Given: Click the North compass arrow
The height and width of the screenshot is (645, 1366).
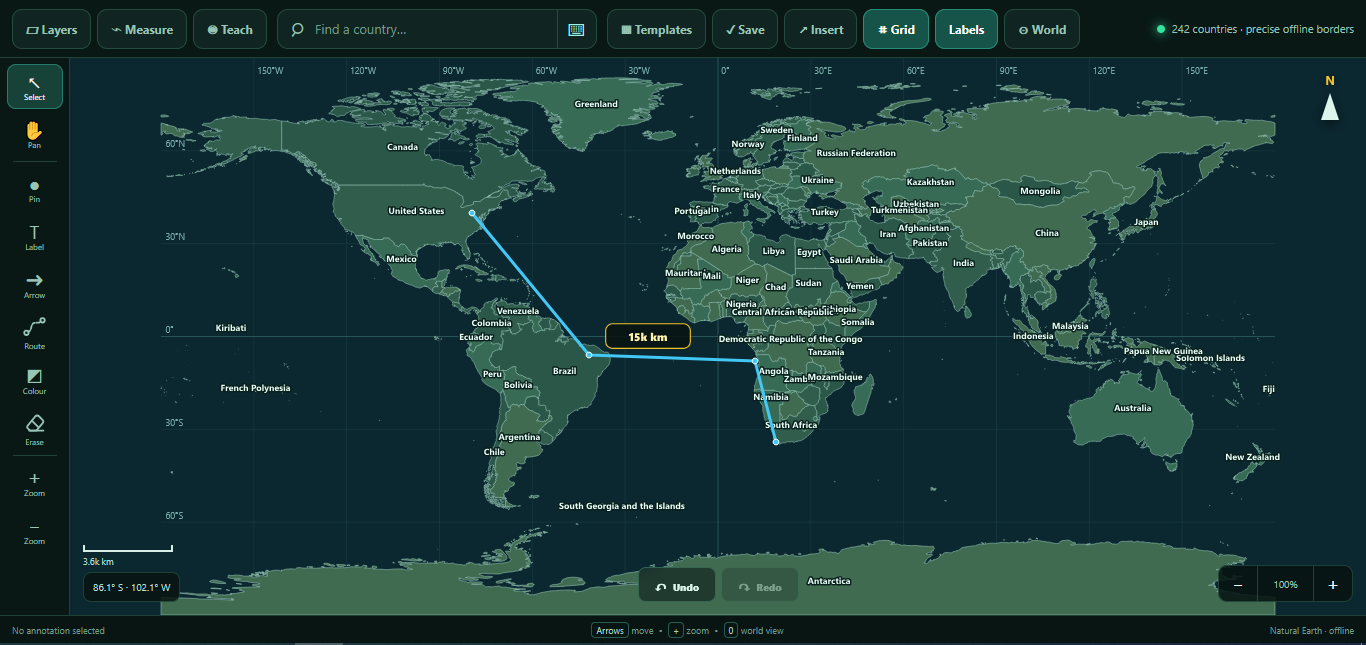Looking at the screenshot, I should point(1330,107).
